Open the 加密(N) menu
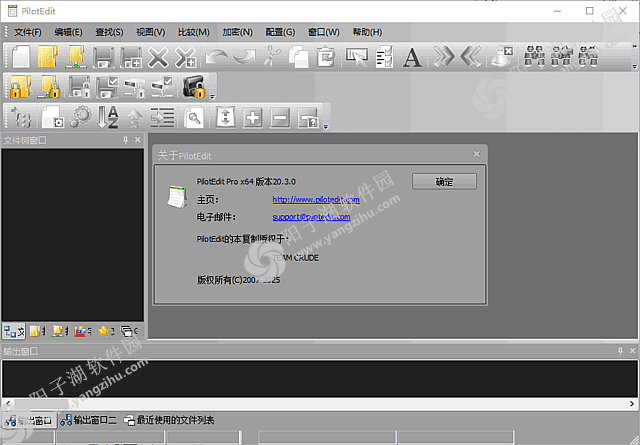 (x=237, y=32)
